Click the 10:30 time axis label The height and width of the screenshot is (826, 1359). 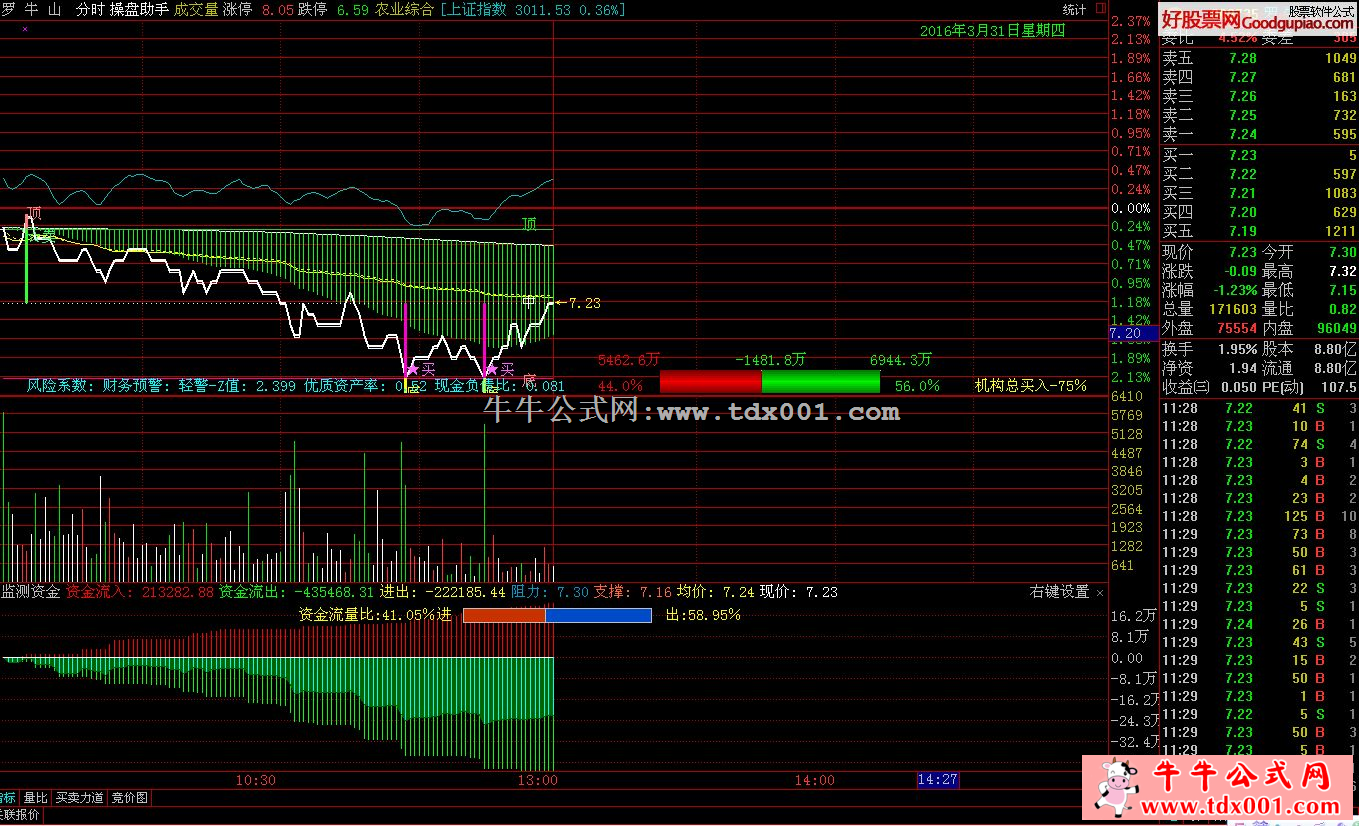pyautogui.click(x=255, y=779)
